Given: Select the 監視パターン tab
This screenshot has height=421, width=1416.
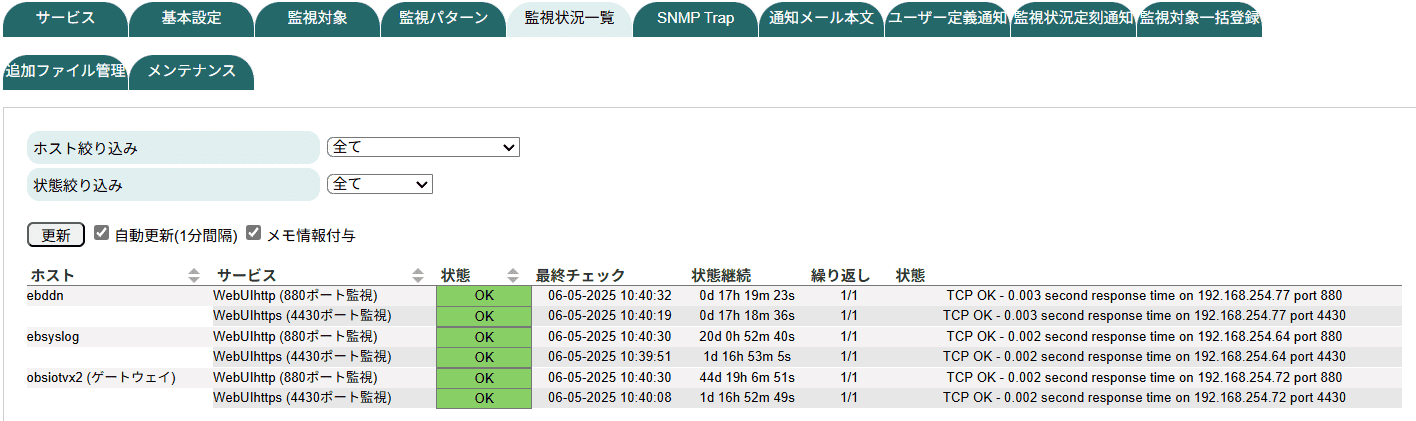Looking at the screenshot, I should point(443,19).
